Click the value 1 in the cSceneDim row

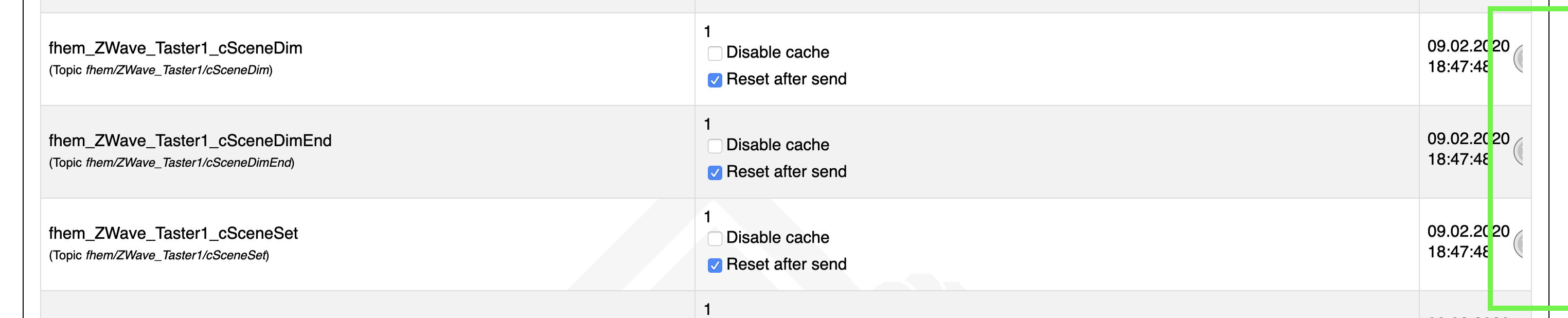coord(707,32)
